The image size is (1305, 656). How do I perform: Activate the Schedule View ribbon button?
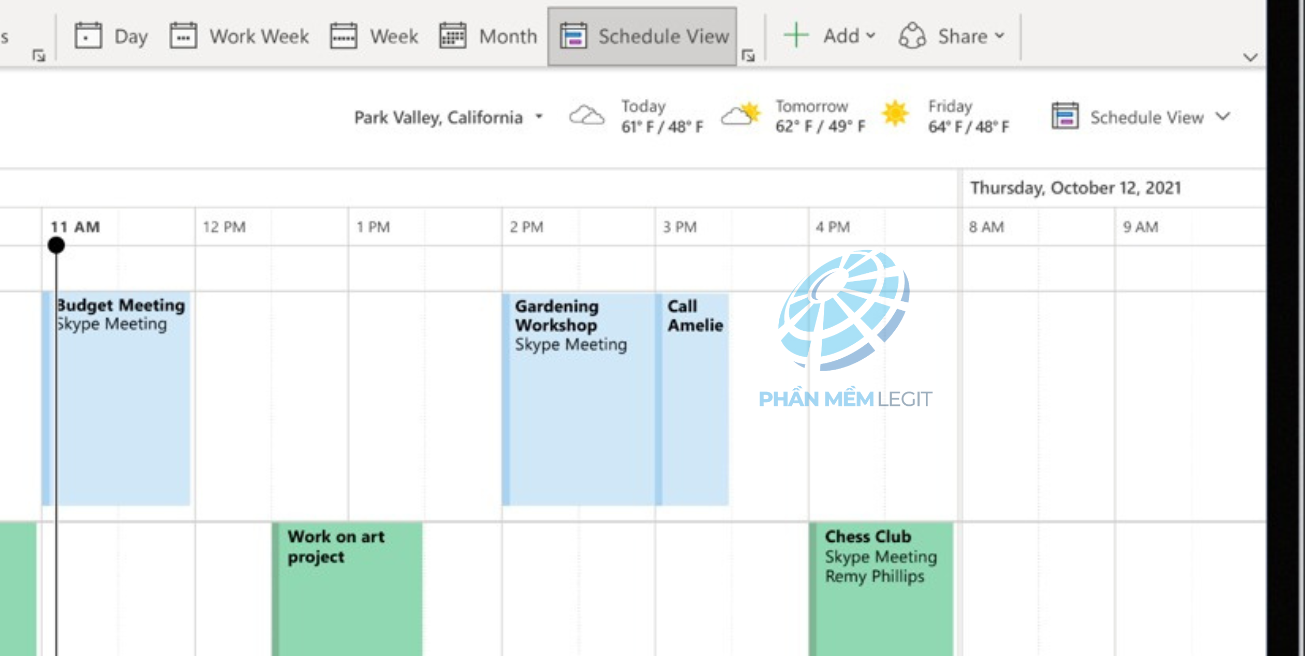point(643,36)
